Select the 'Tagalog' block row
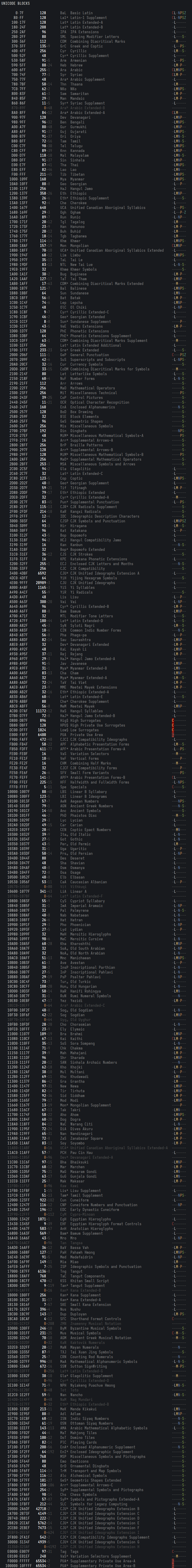The width and height of the screenshot is (192, 1568). [96, 222]
